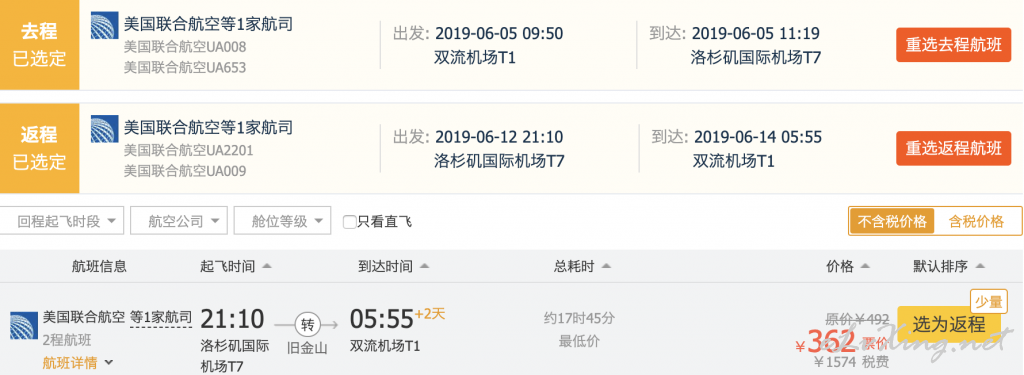
Task: Sort by 起飞时间 arrow icon
Action: [266, 266]
